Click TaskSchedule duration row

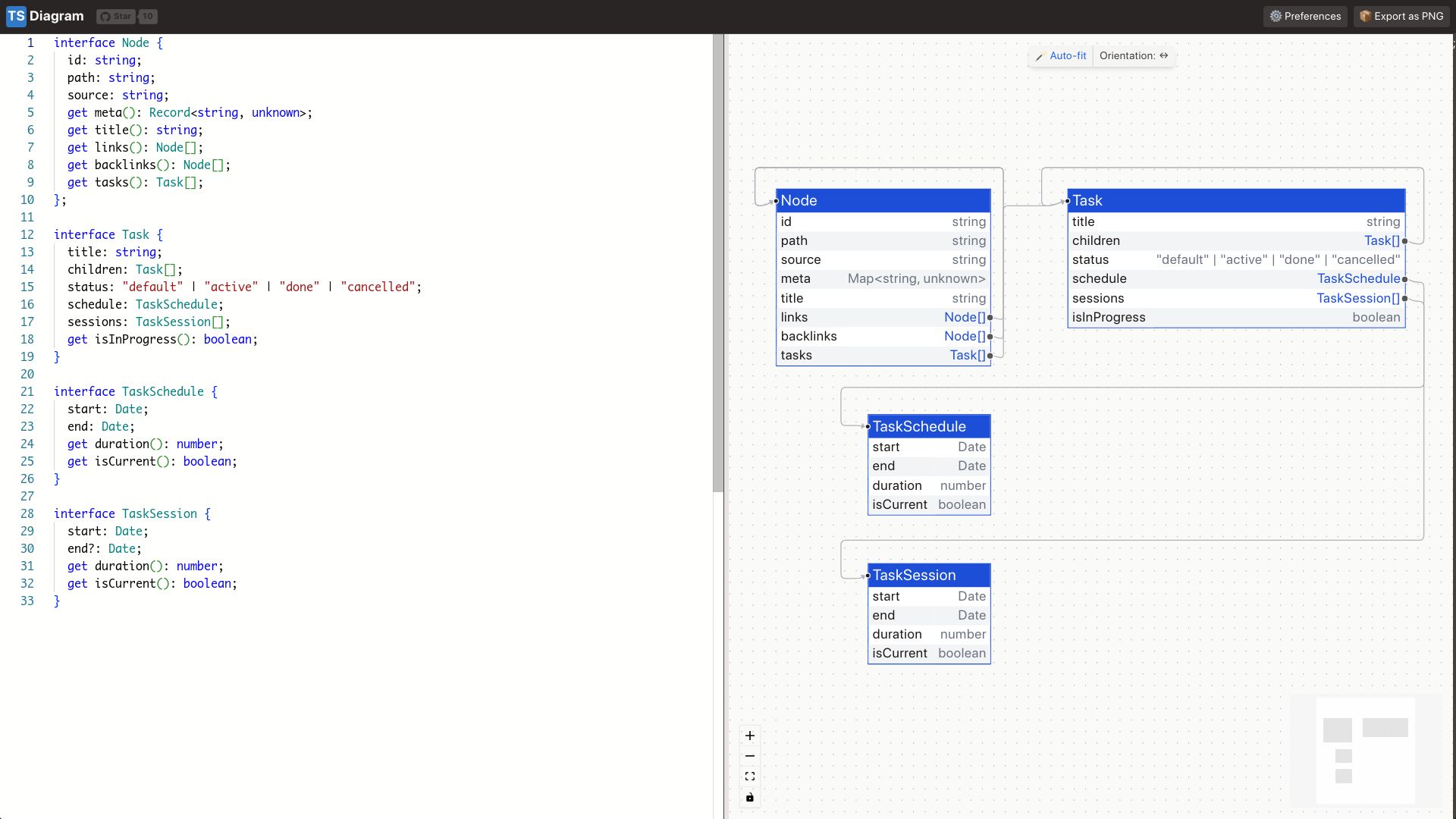(929, 485)
